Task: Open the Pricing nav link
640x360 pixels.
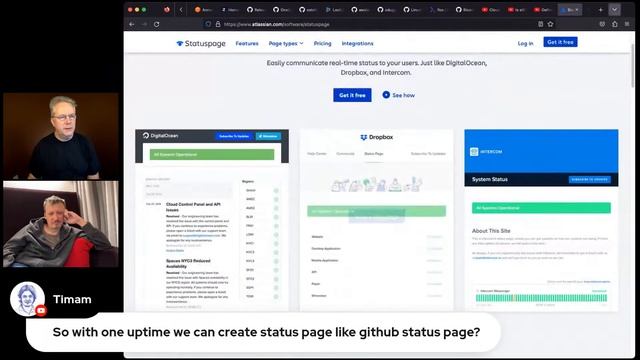Action: tap(322, 43)
